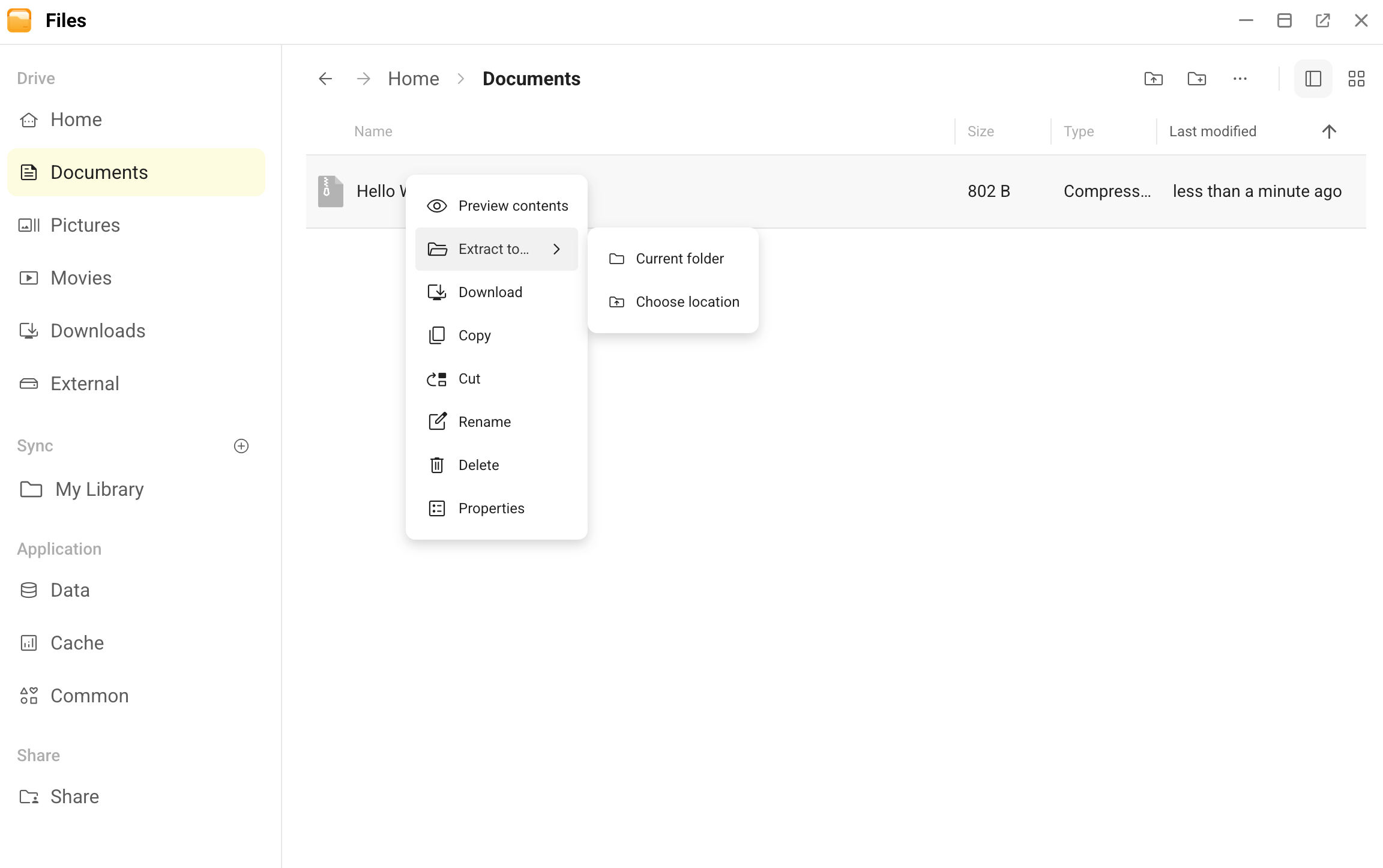
Task: Click the compressed file icon for Hello
Action: (330, 191)
